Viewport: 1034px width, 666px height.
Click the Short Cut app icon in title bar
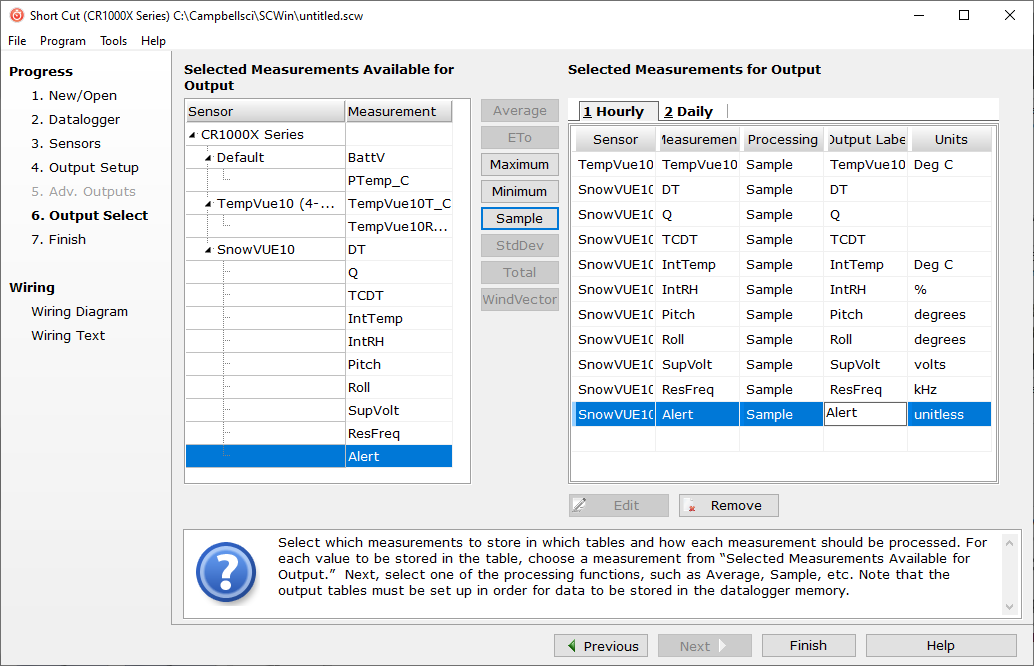pos(16,15)
